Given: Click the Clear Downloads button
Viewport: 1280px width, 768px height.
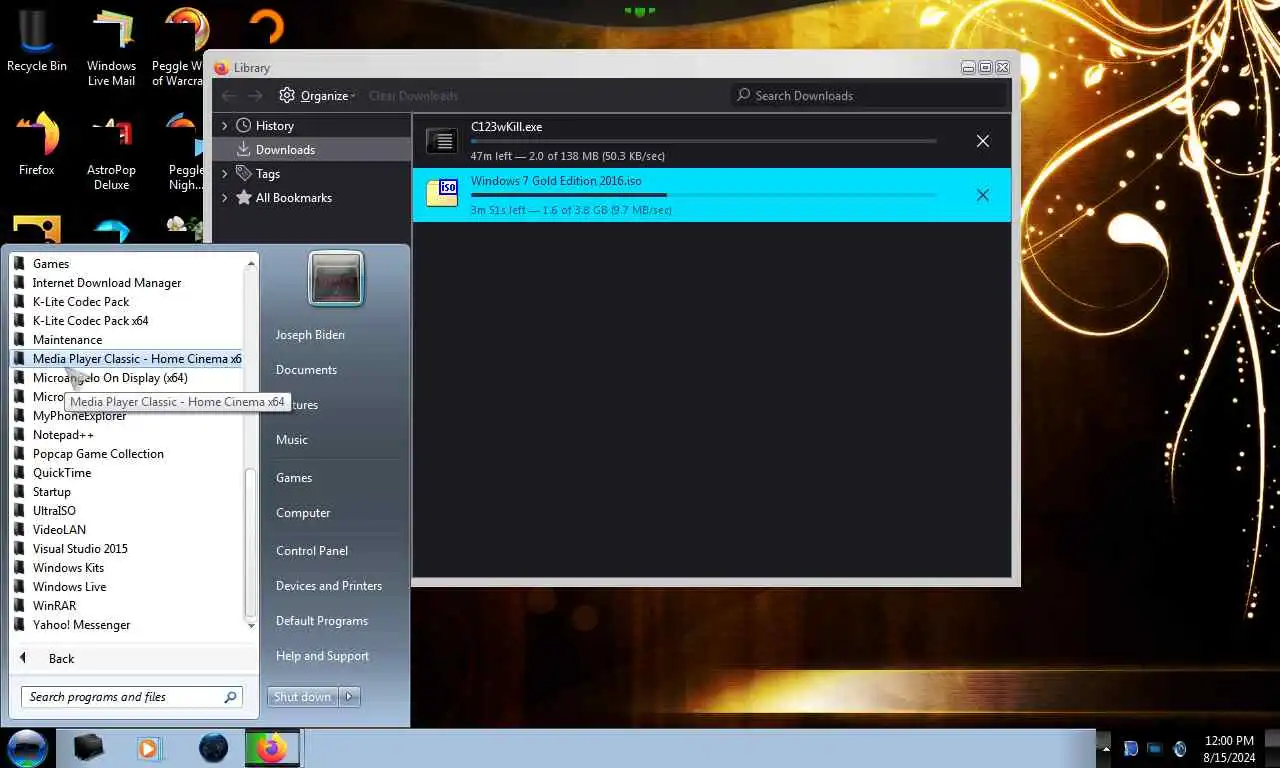Looking at the screenshot, I should (413, 96).
